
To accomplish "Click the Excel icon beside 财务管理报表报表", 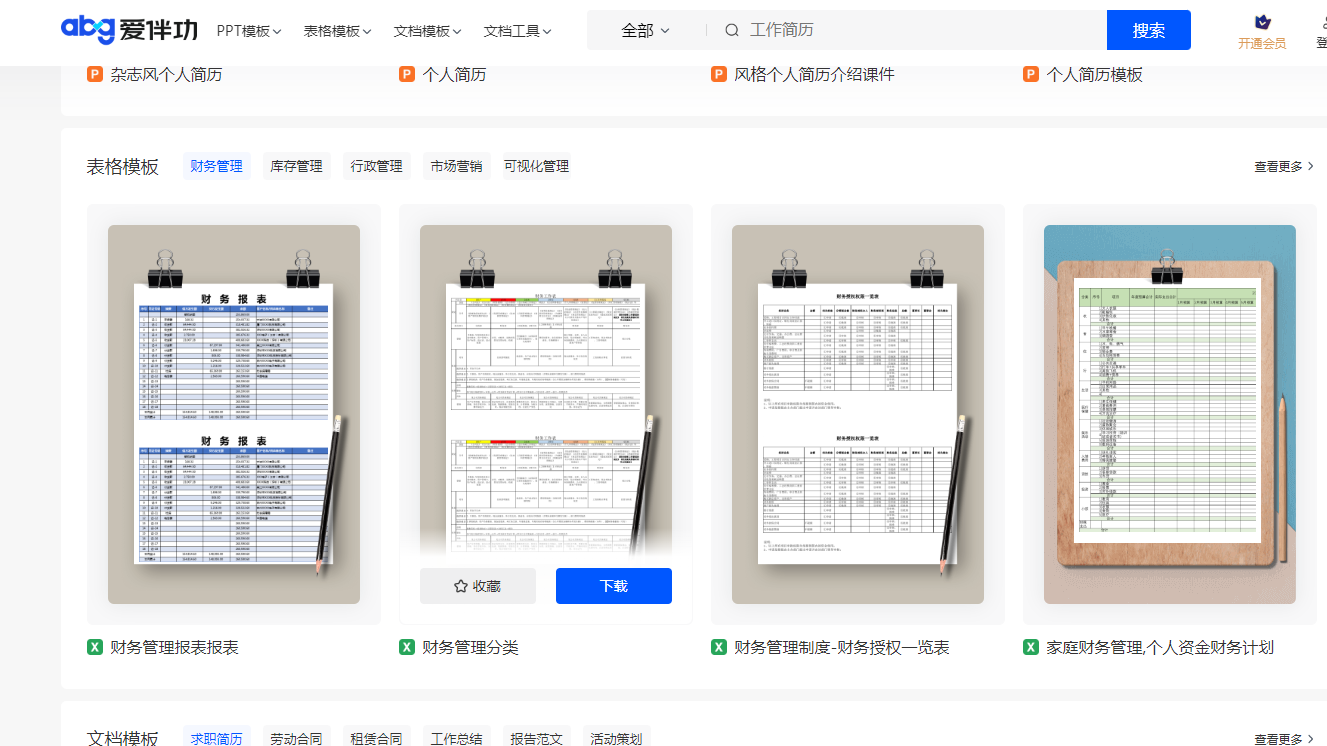I will (x=95, y=647).
